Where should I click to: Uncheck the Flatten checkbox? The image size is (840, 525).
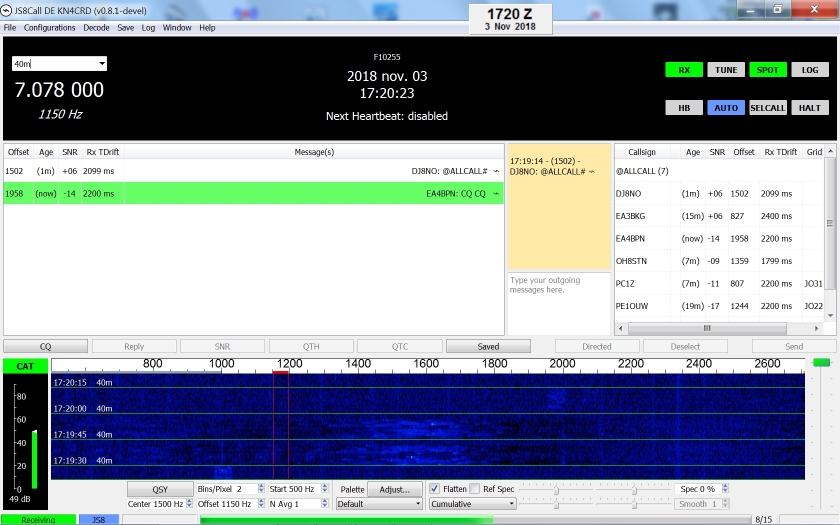tap(435, 489)
